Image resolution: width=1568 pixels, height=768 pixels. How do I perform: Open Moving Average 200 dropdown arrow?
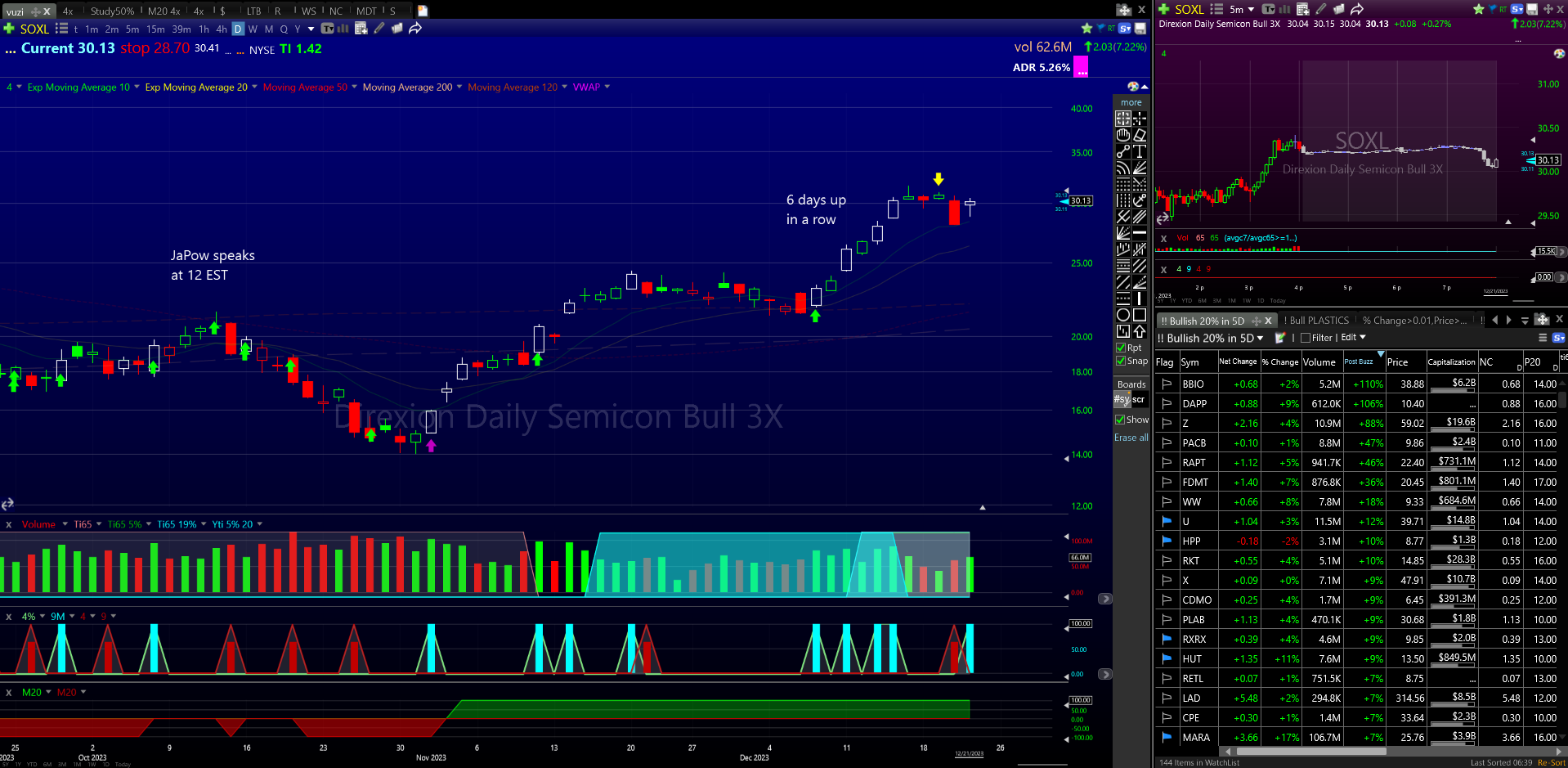click(459, 87)
